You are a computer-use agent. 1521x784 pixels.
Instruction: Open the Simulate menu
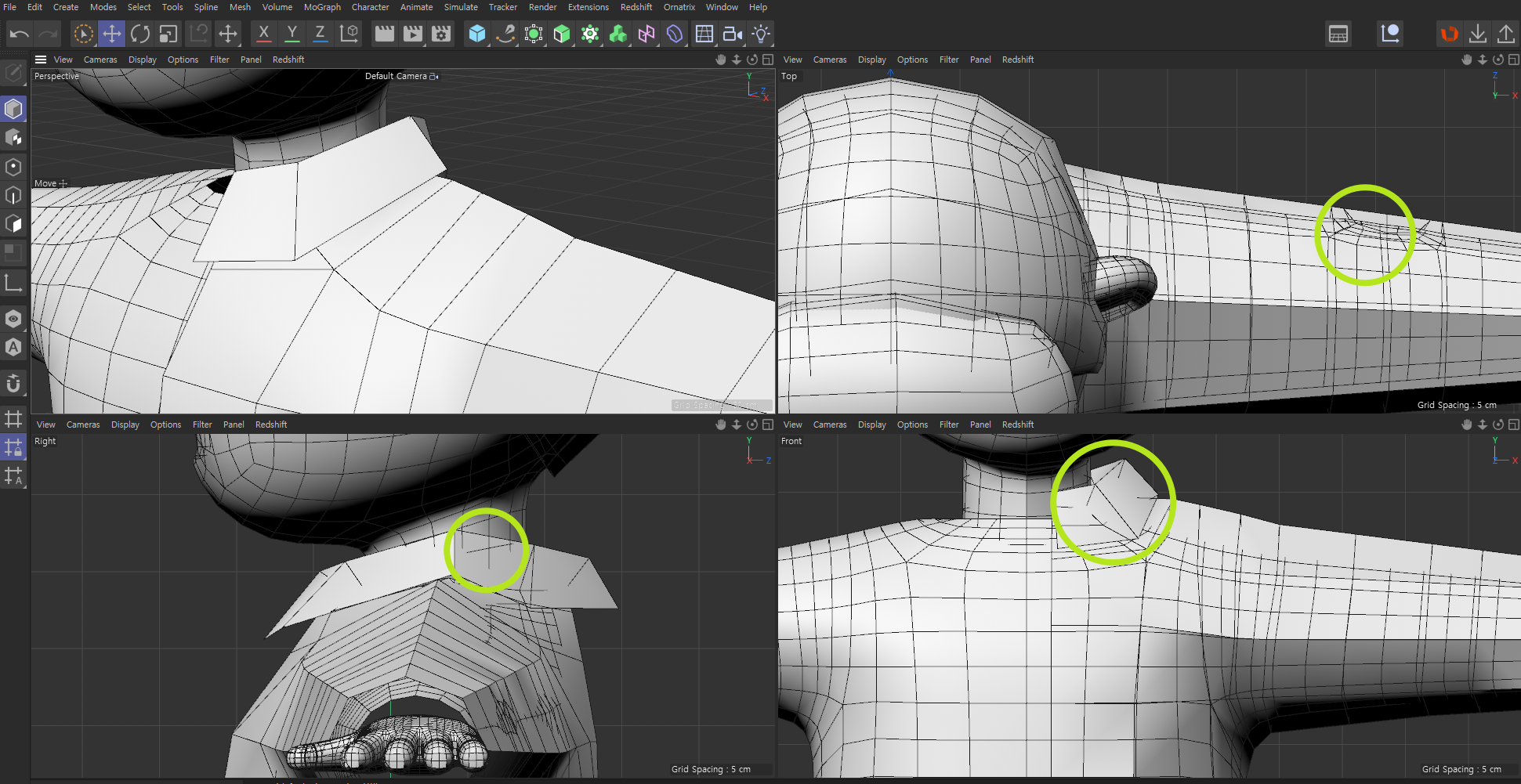click(461, 7)
